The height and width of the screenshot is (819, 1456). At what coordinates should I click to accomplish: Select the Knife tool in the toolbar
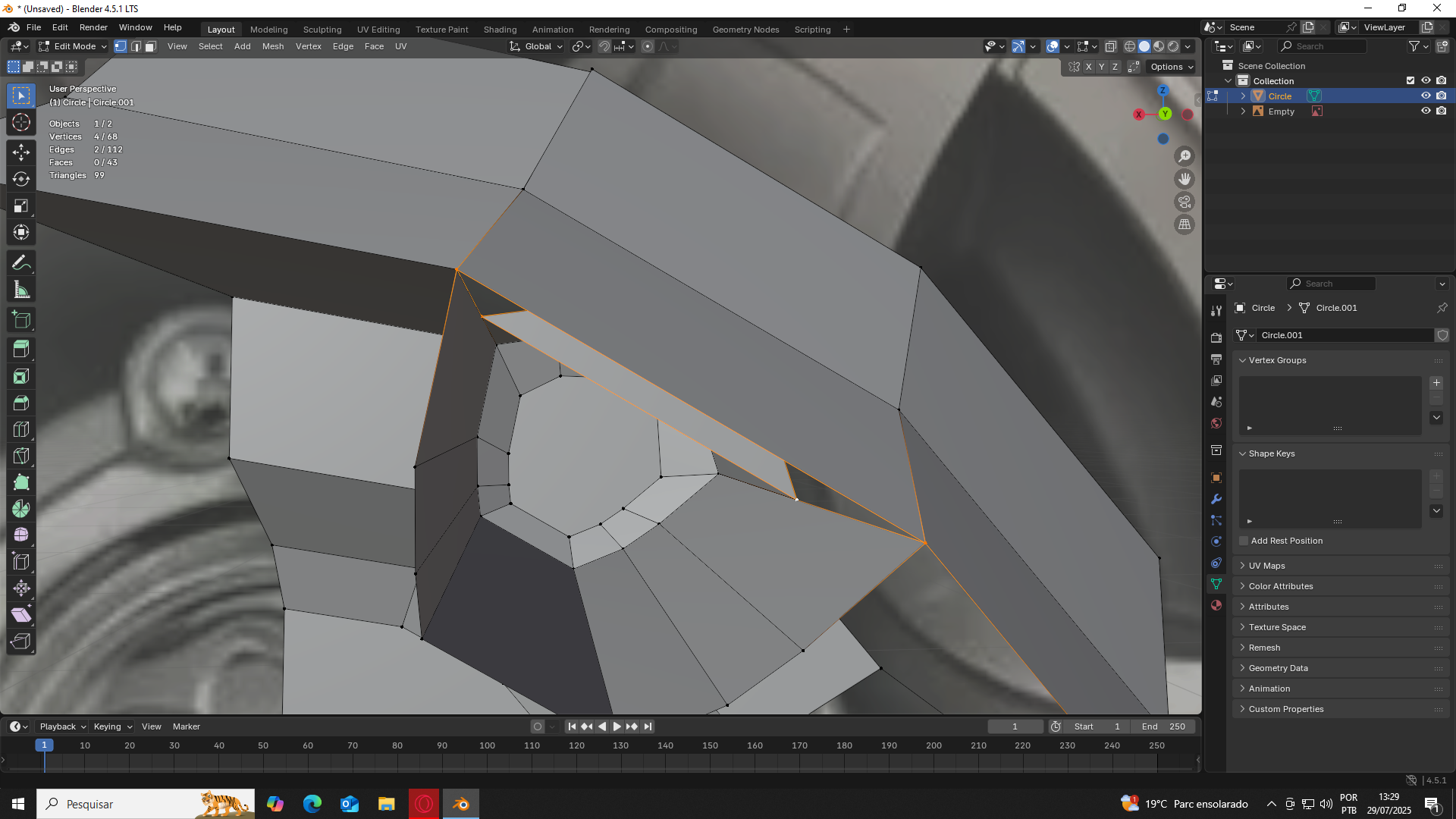pyautogui.click(x=21, y=456)
